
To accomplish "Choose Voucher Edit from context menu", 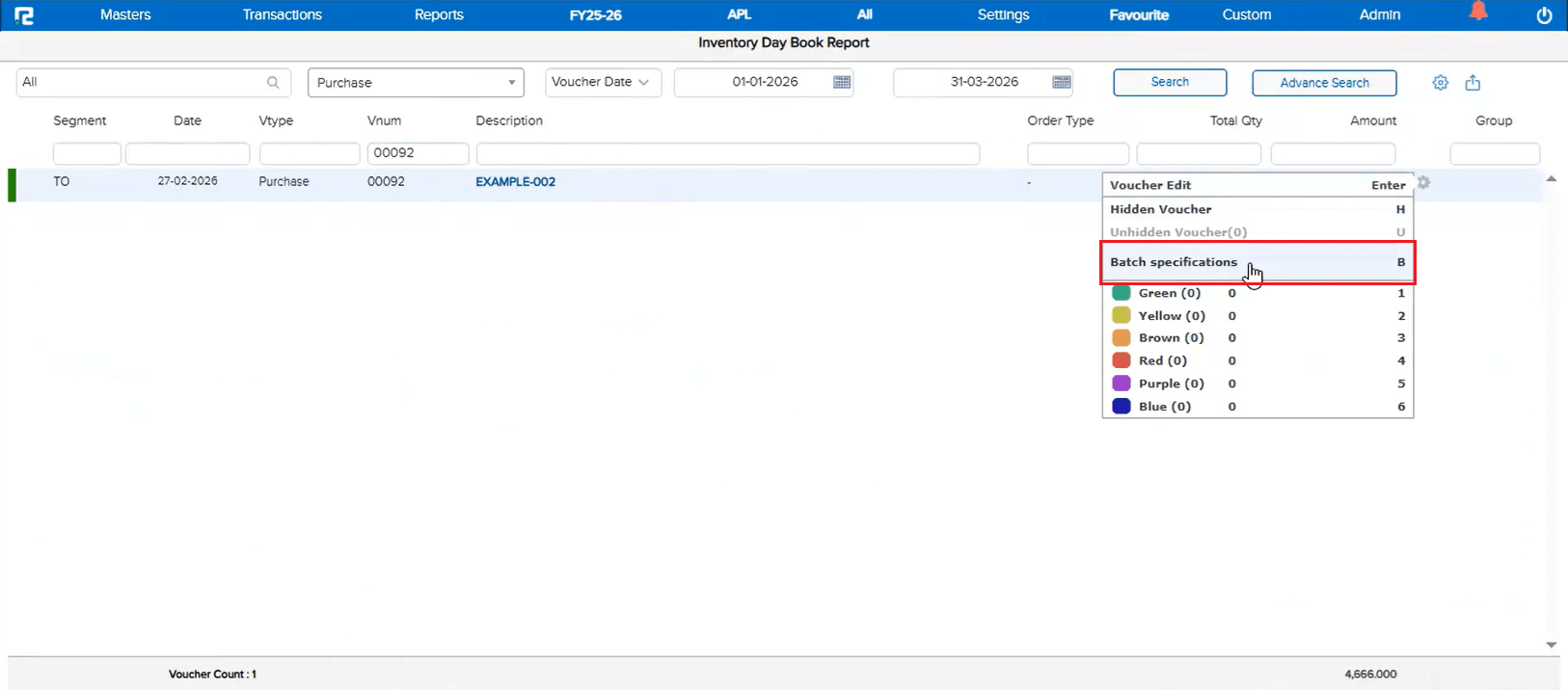I will (x=1257, y=185).
